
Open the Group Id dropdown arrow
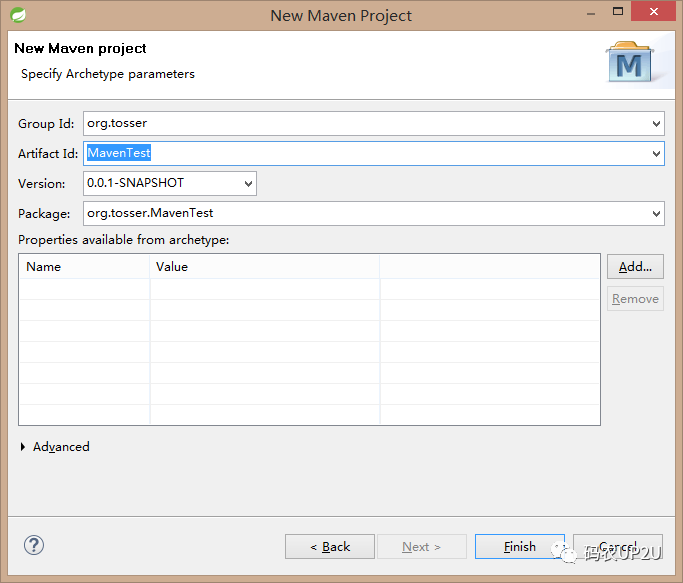coord(656,124)
